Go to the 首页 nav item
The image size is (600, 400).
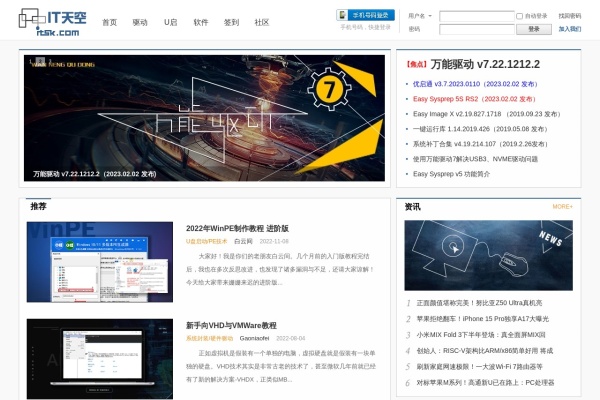[109, 22]
